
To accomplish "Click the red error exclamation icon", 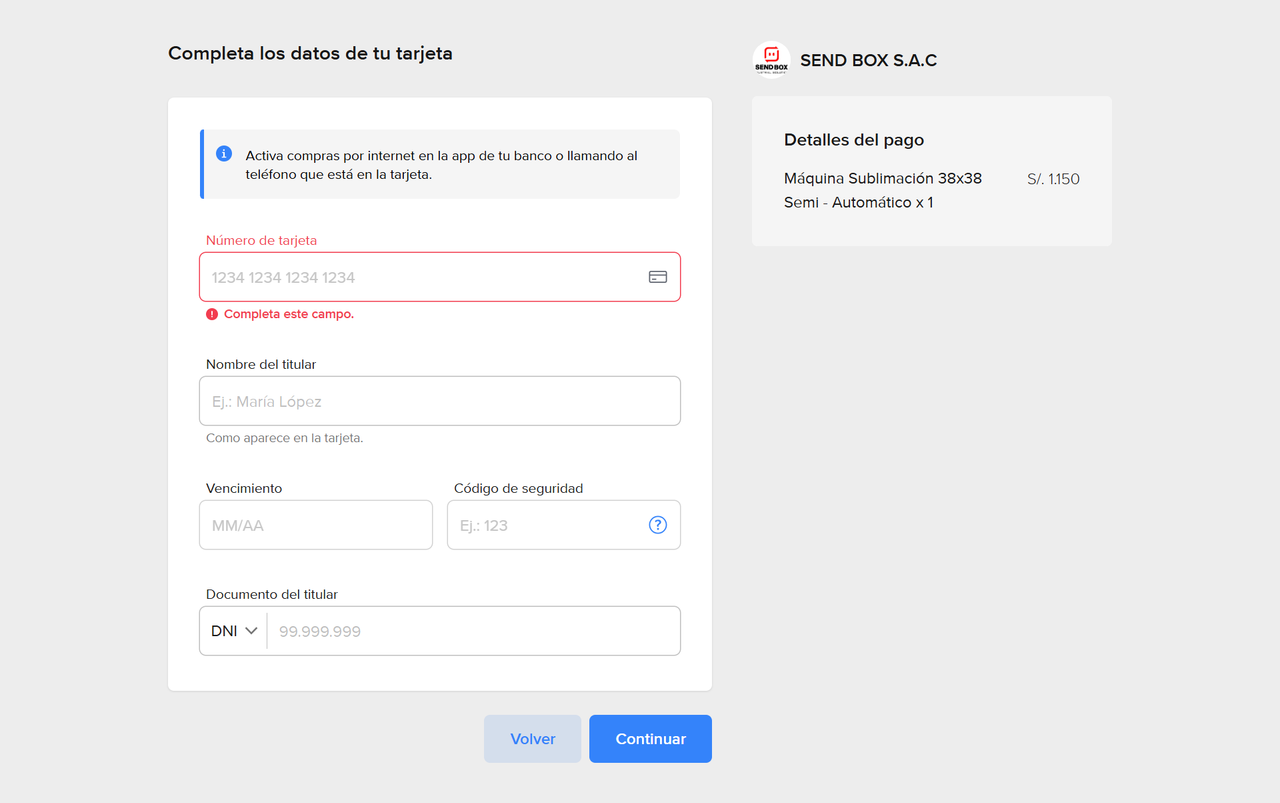I will point(211,313).
